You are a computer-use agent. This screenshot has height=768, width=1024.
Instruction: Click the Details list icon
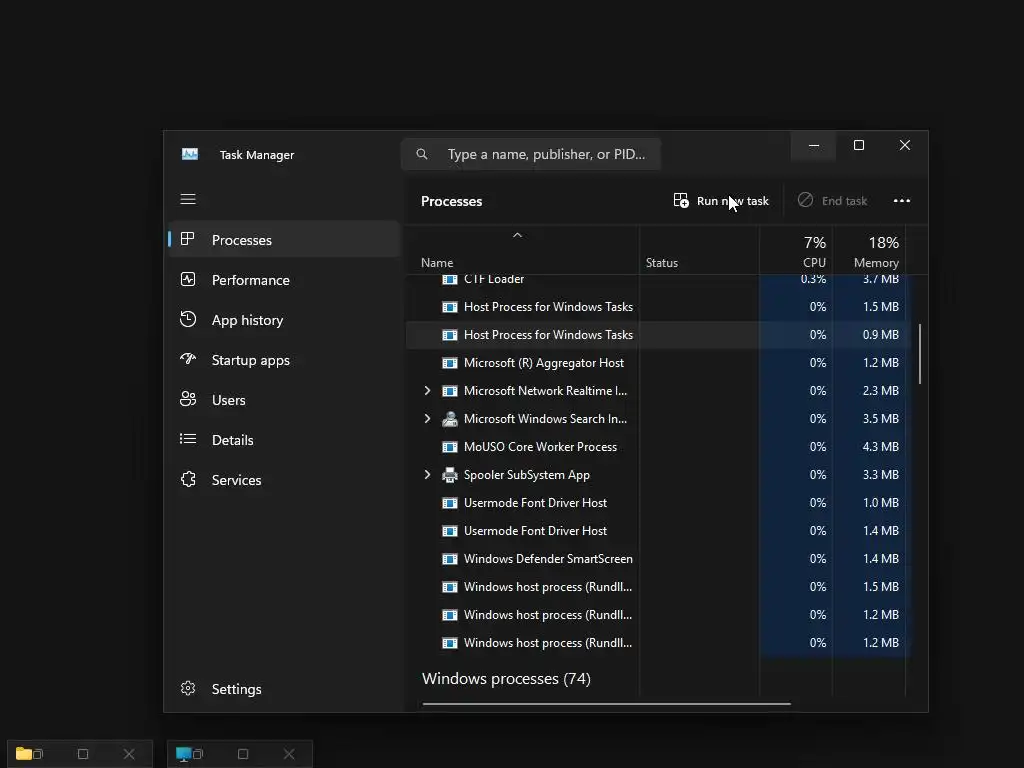coord(187,440)
